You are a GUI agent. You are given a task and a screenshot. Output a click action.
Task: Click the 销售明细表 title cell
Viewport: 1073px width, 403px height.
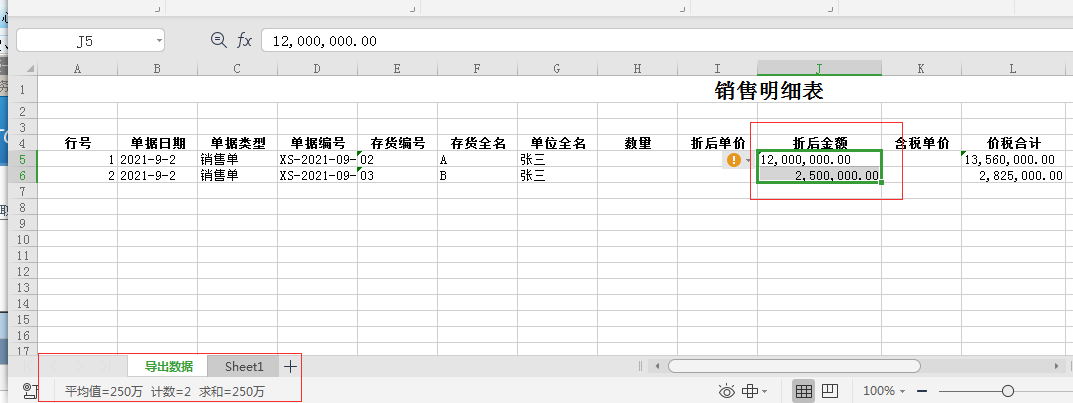coord(769,90)
